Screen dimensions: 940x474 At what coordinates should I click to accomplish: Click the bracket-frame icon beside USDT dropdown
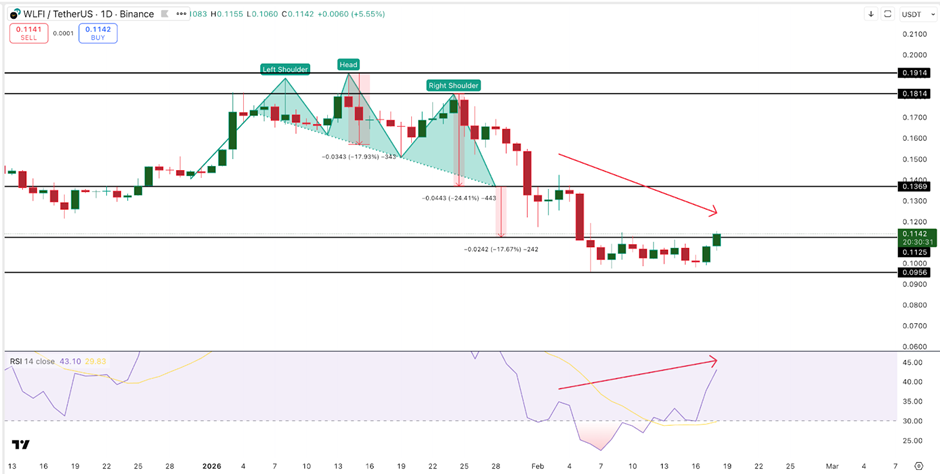tap(888, 13)
